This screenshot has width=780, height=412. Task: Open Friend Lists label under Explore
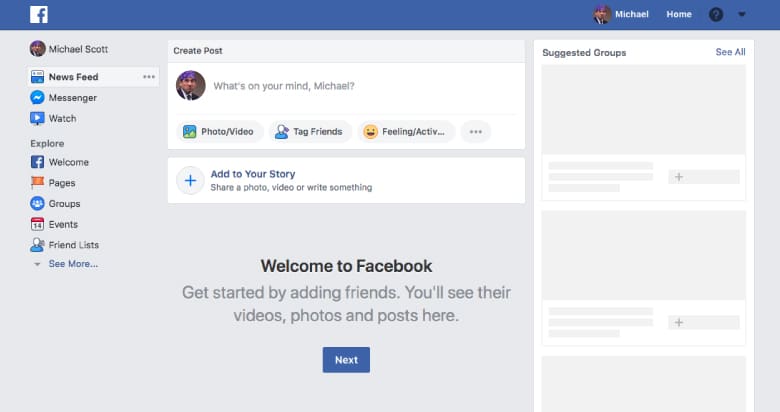(x=74, y=245)
